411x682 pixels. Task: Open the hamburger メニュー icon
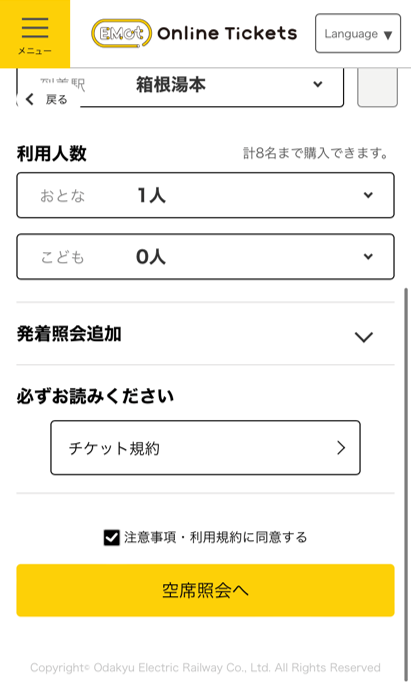(x=35, y=28)
